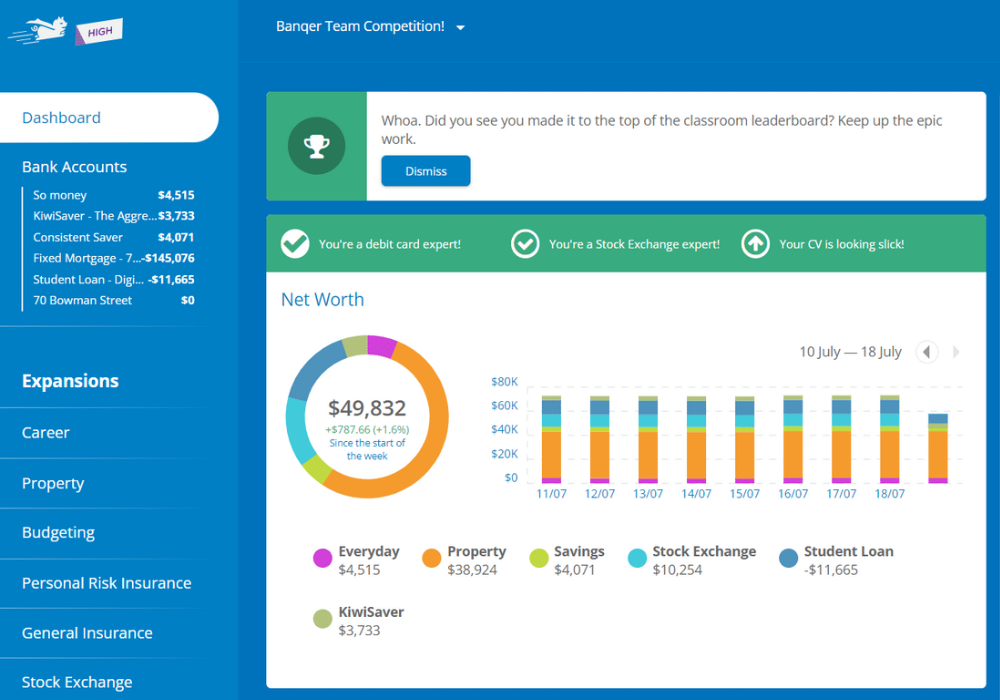1000x700 pixels.
Task: Click the Banqer logo
Action: tap(65, 30)
